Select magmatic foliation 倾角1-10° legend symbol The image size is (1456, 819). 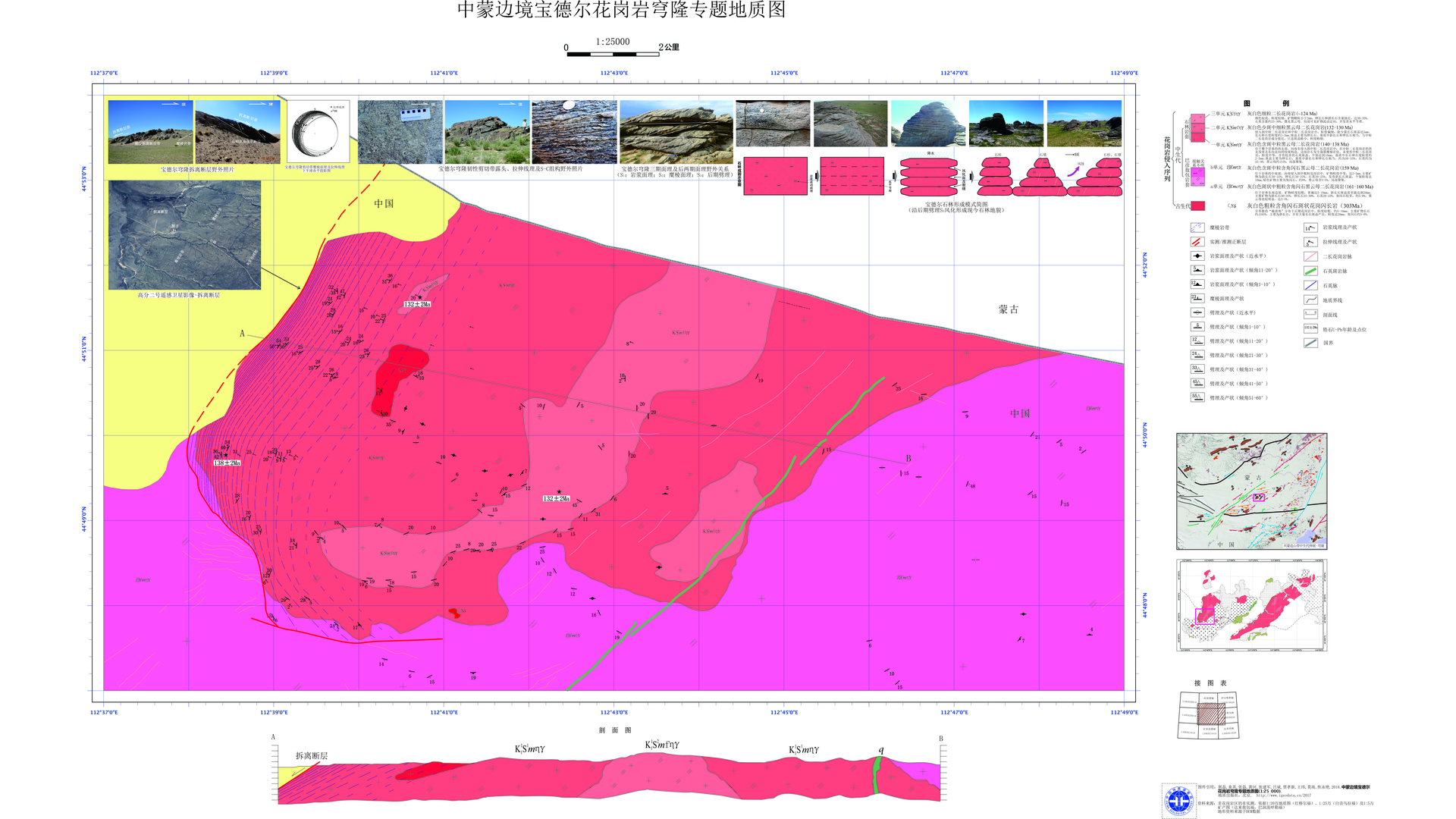click(x=1197, y=284)
